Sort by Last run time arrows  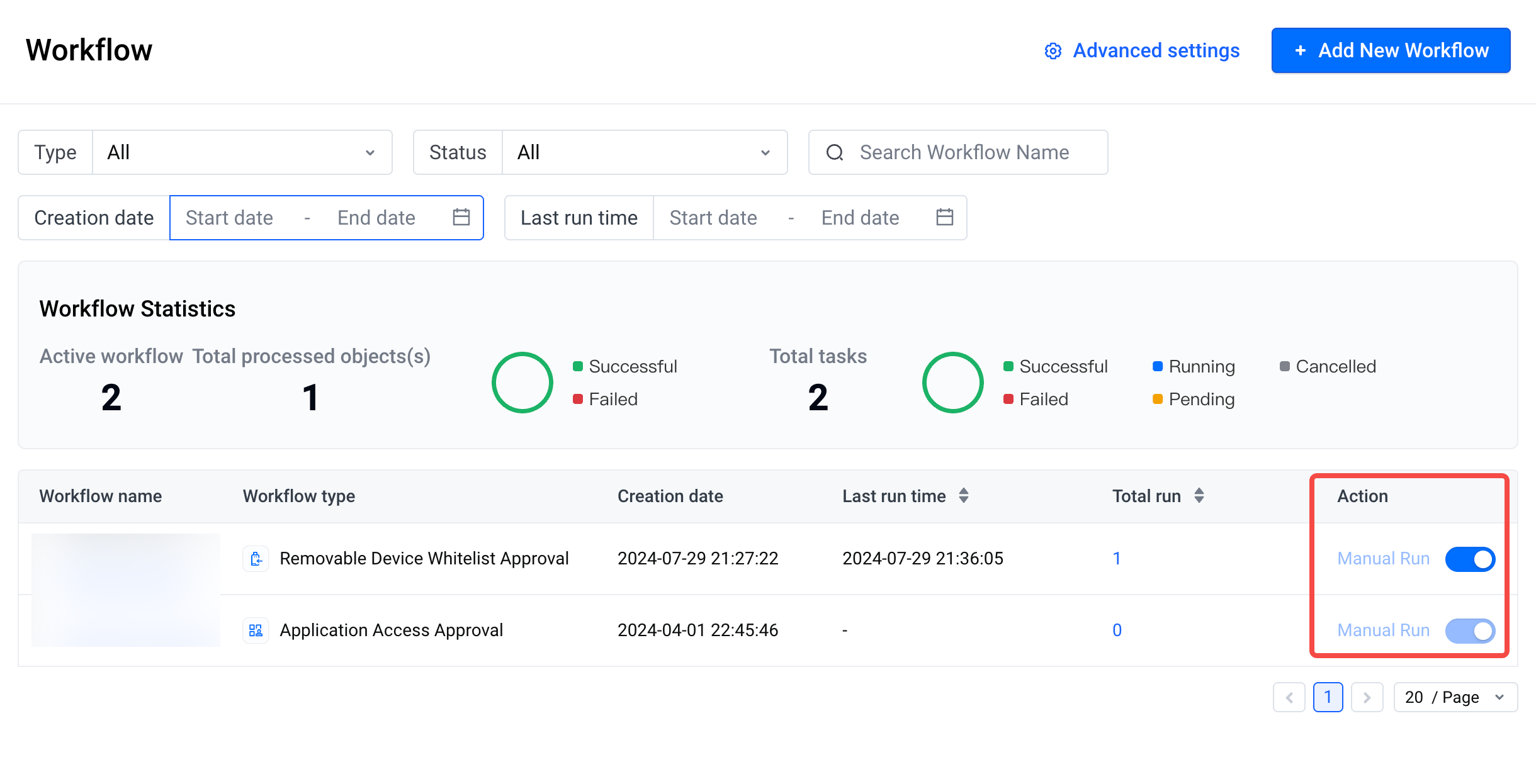tap(964, 496)
